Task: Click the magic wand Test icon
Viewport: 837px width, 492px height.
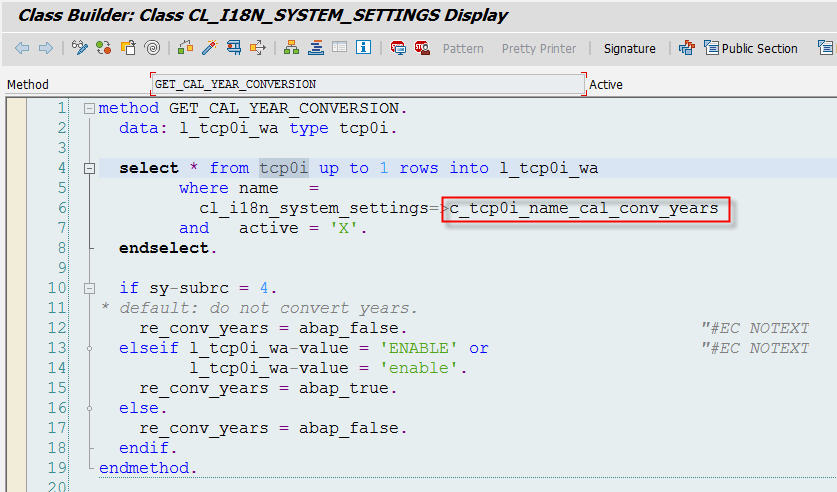Action: point(209,48)
